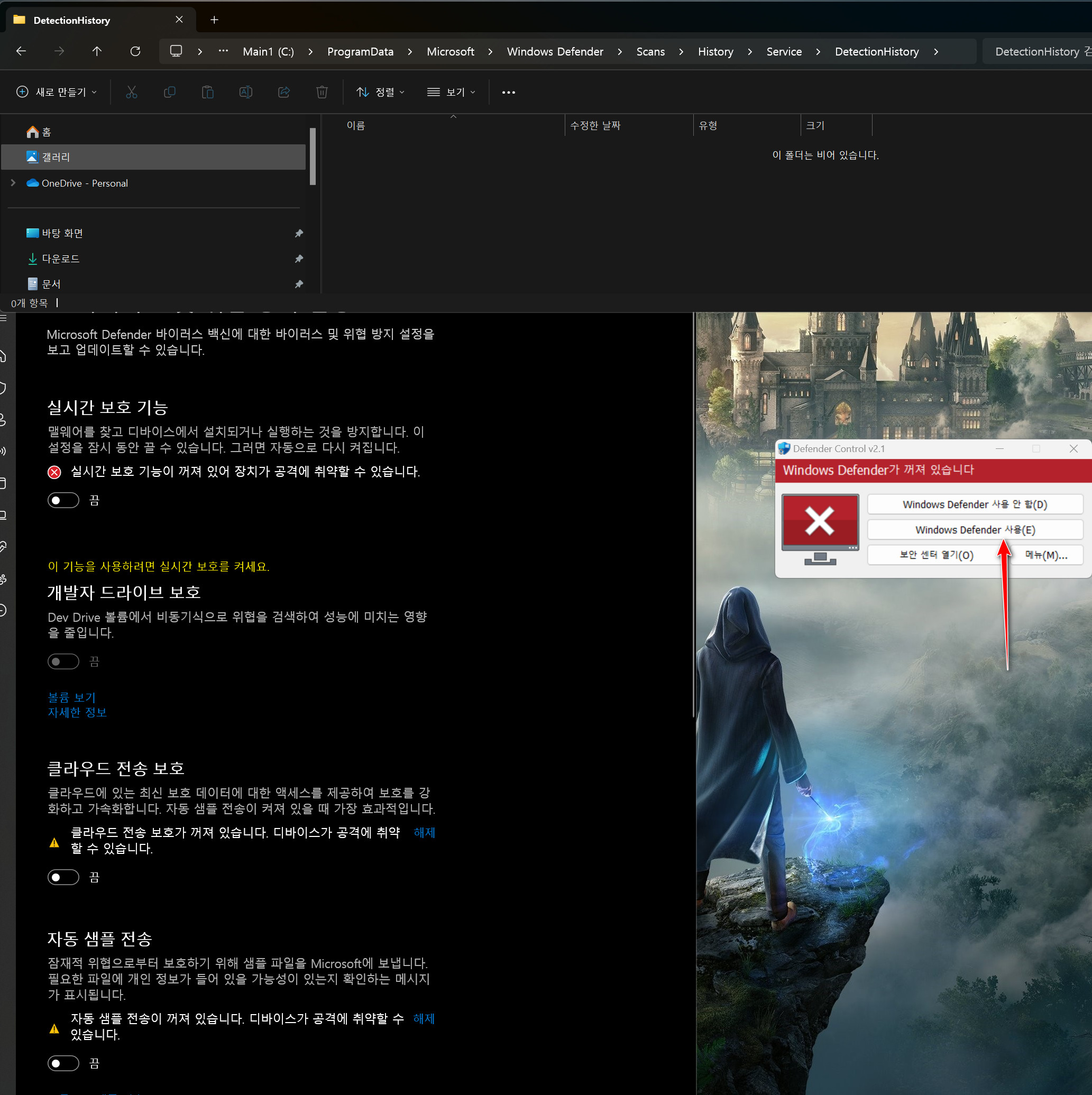1092x1095 pixels.
Task: Toggle 개발자 드라이브 보호 switch
Action: point(63,661)
